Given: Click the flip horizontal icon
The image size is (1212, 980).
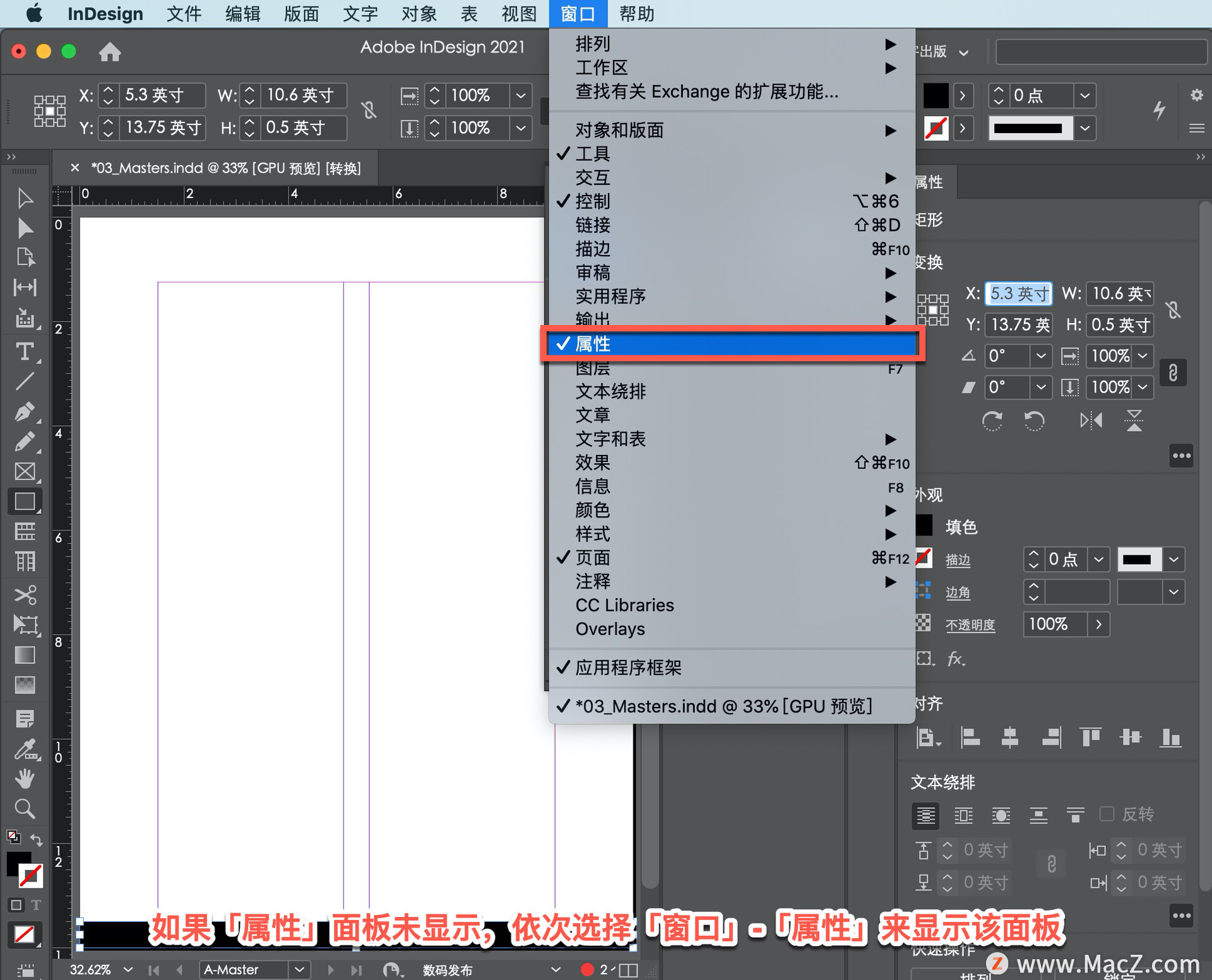Looking at the screenshot, I should tap(1091, 420).
